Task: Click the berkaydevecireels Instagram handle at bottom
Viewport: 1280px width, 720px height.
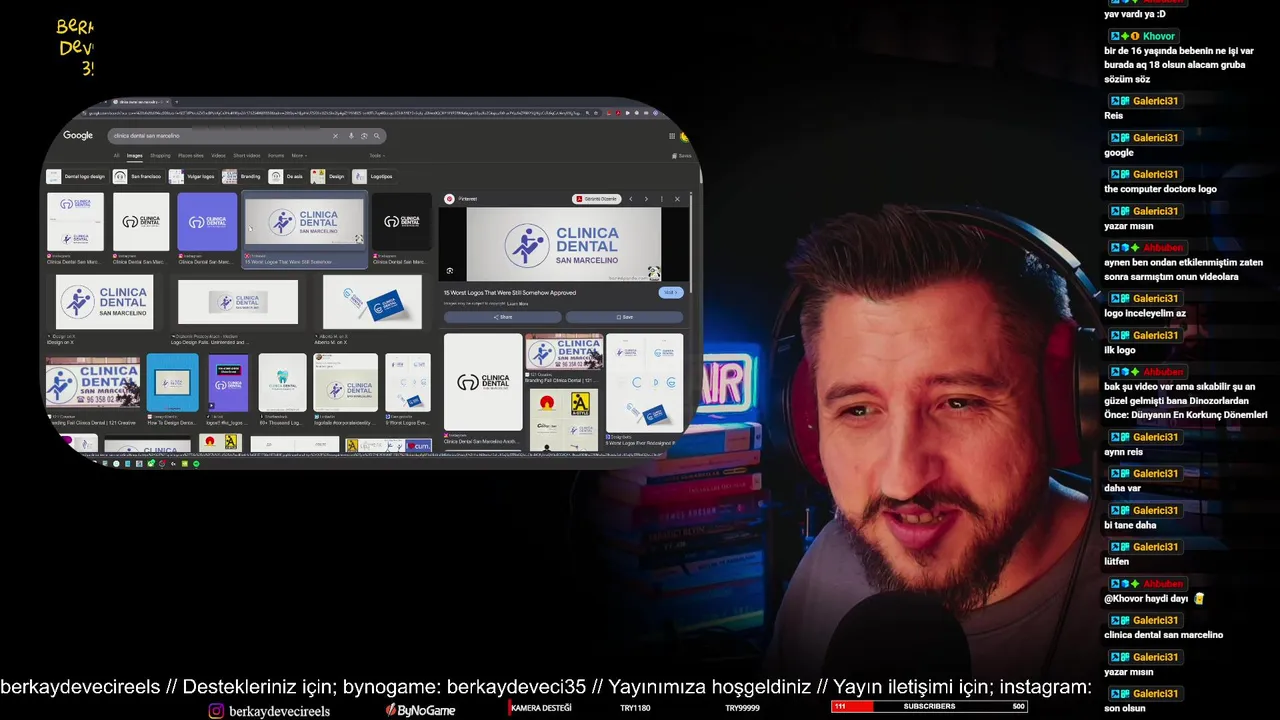Action: coord(279,711)
